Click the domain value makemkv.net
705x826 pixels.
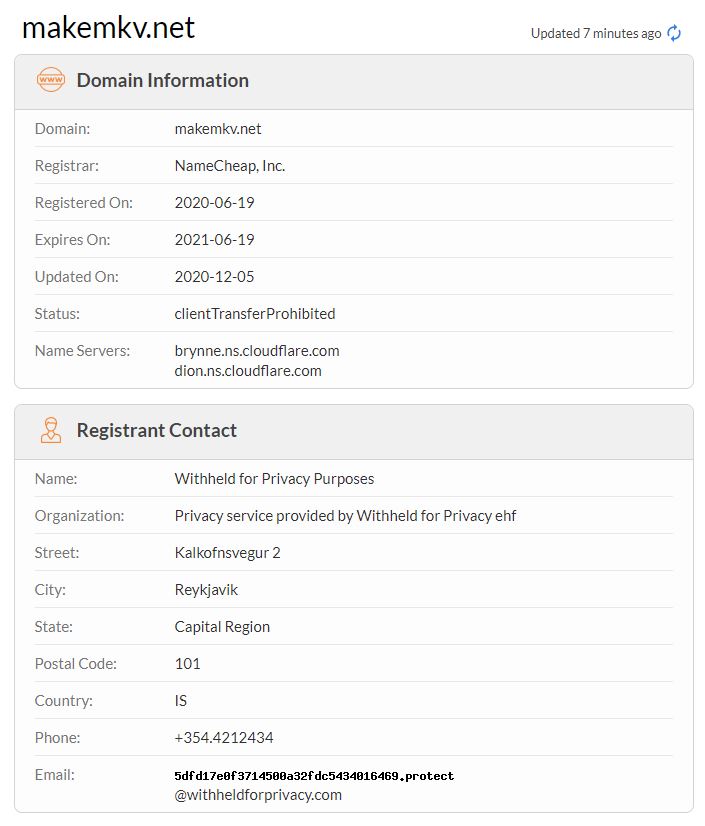(218, 128)
